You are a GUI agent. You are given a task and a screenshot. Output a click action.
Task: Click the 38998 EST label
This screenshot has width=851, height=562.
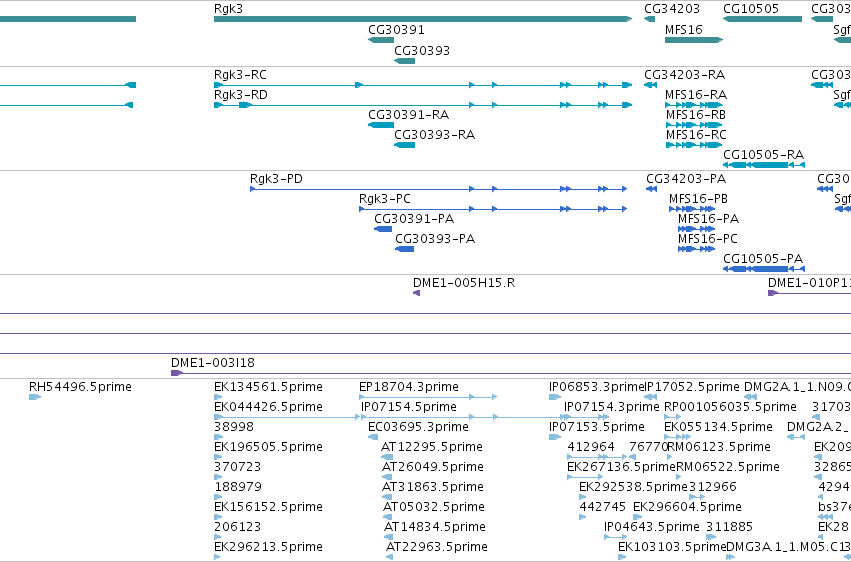[234, 427]
